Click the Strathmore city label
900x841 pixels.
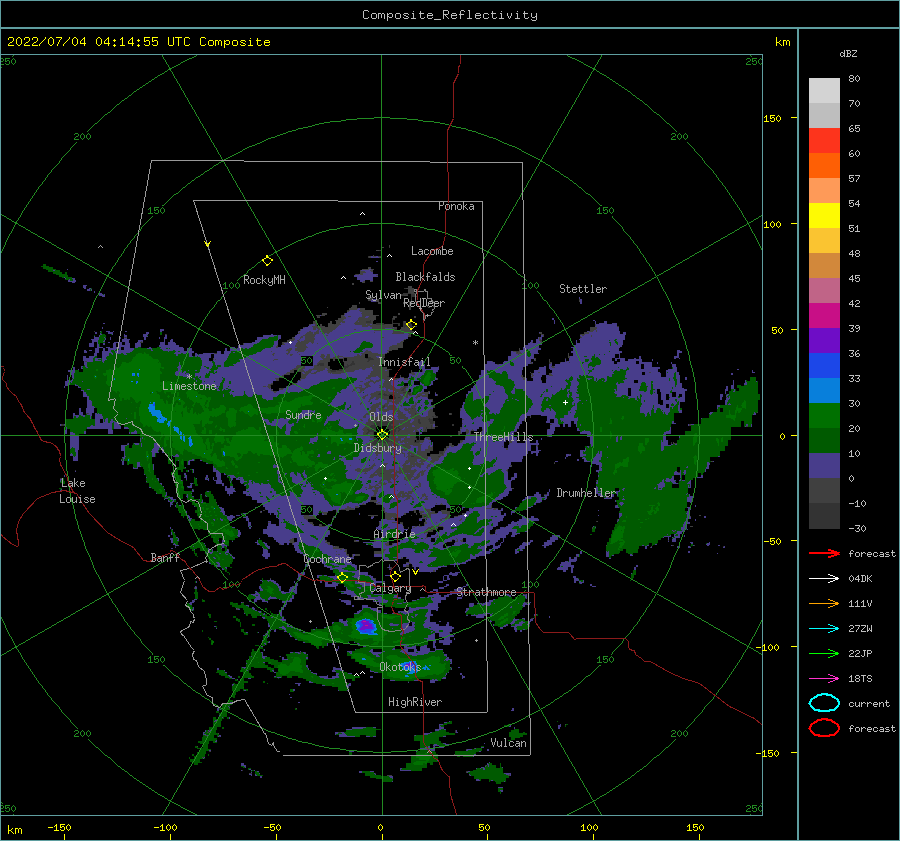(x=486, y=592)
